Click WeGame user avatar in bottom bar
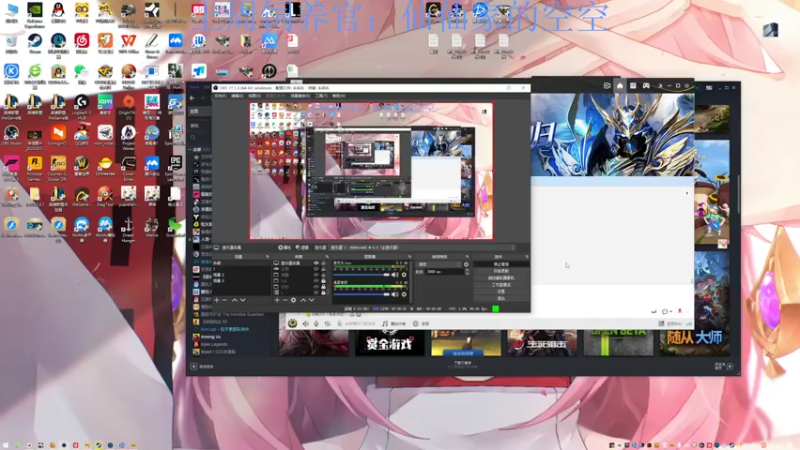This screenshot has height=450, width=800. [x=292, y=323]
